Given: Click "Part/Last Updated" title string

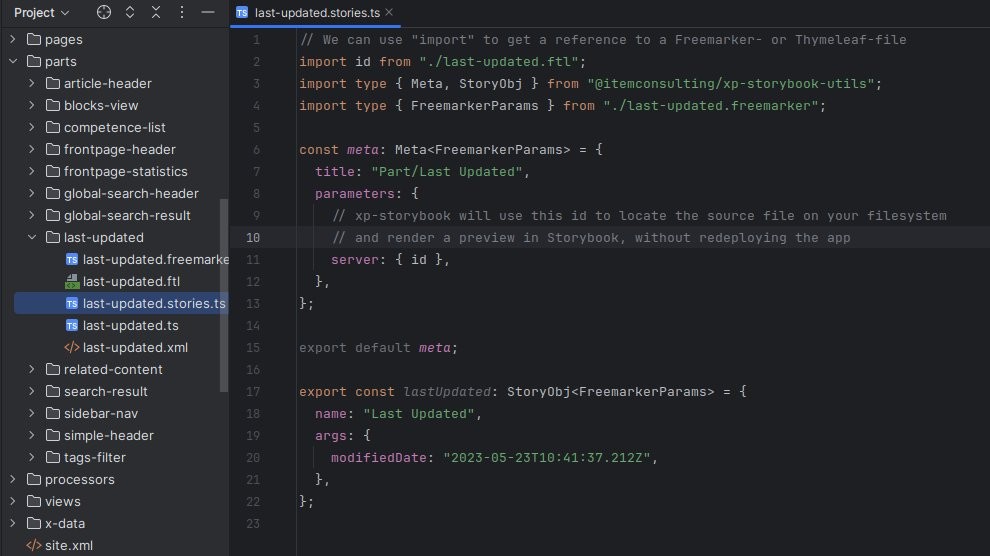Looking at the screenshot, I should click(447, 172).
